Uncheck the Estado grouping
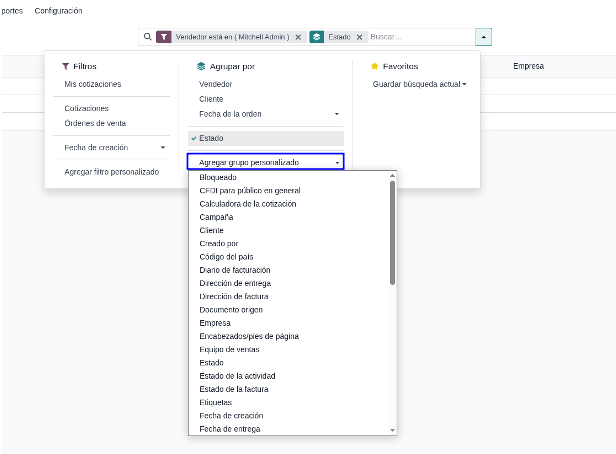The width and height of the screenshot is (616, 454). coord(266,138)
